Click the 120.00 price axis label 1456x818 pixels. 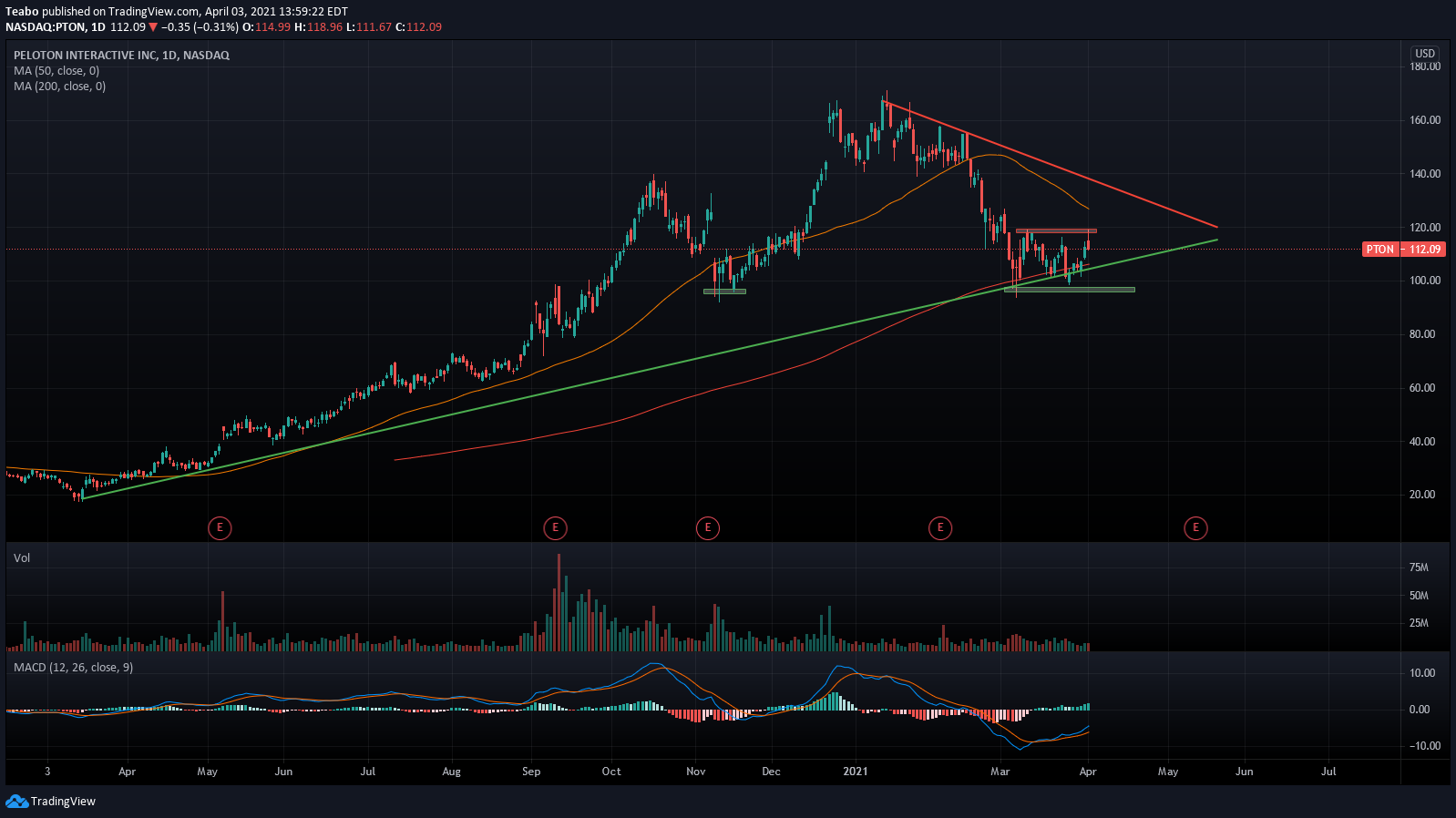tap(1425, 228)
